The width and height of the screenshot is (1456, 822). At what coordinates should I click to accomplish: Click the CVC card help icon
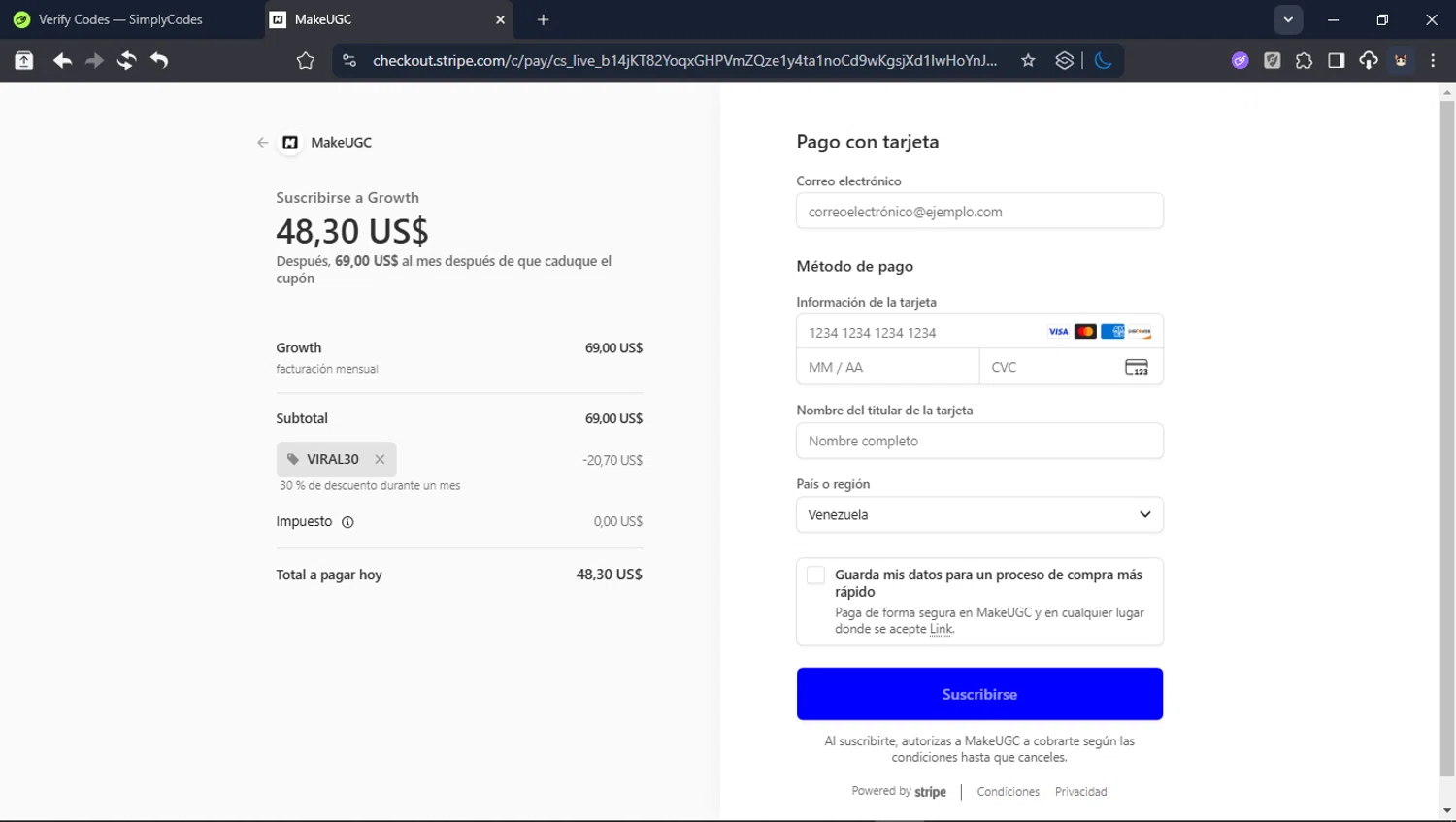[x=1137, y=367]
